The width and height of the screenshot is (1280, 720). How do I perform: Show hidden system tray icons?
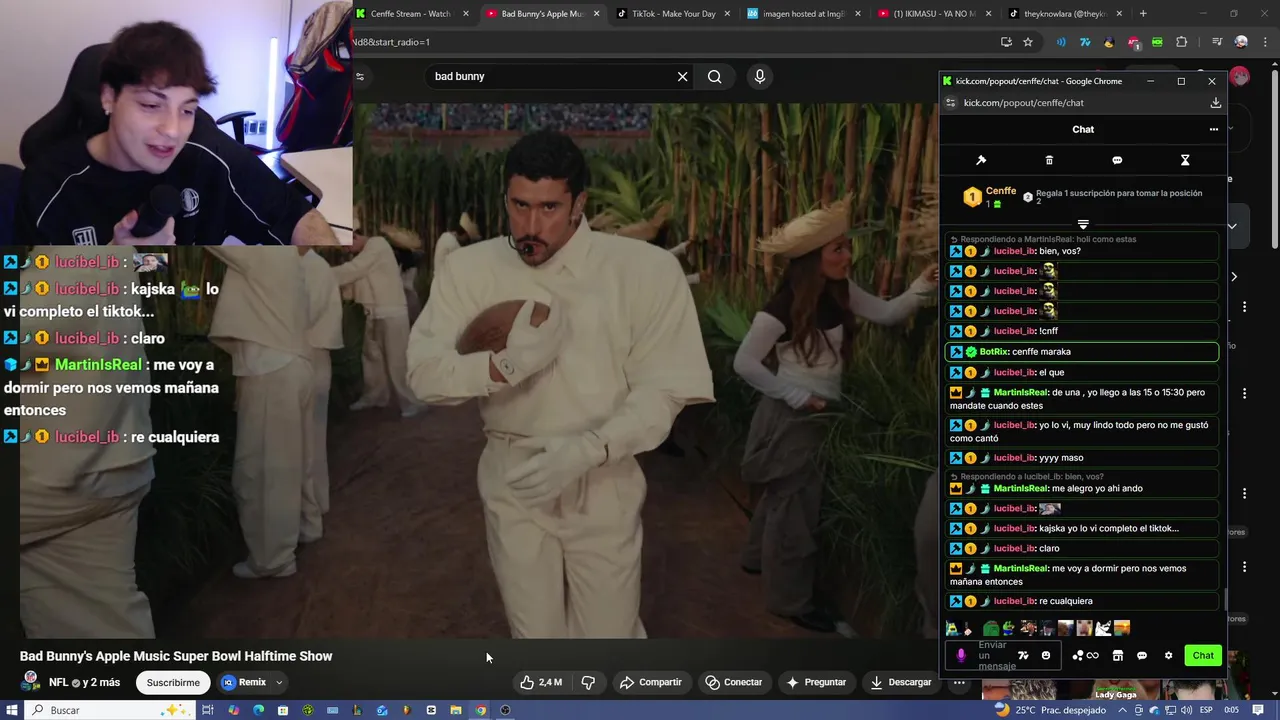click(1124, 710)
